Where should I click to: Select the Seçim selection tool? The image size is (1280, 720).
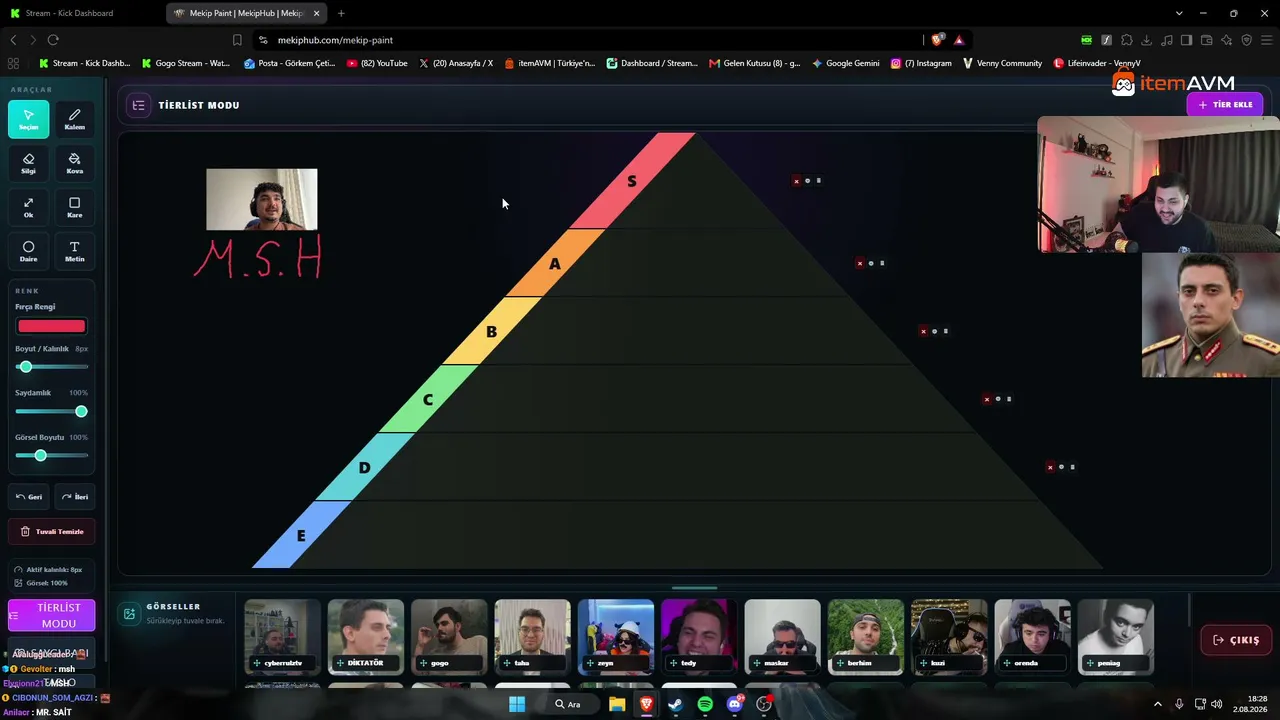[x=28, y=119]
